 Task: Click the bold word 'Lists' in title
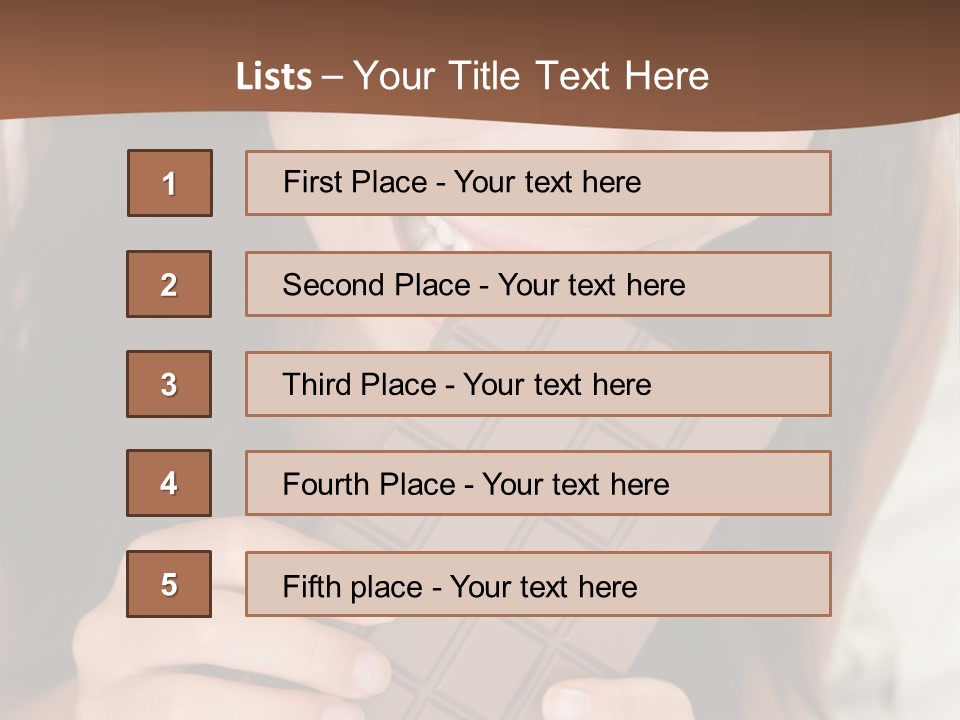[x=273, y=76]
